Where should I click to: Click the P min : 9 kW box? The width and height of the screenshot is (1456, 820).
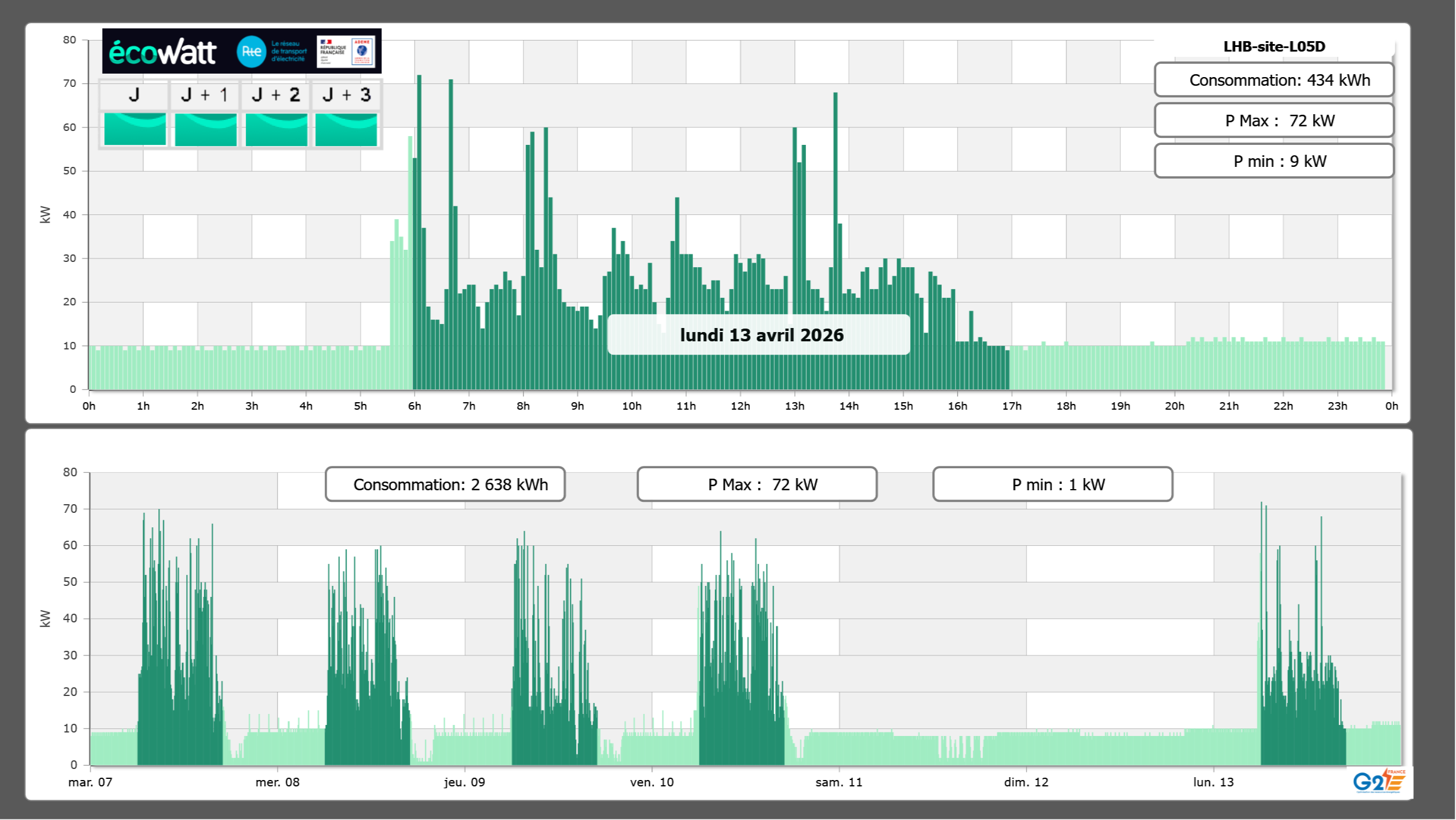coord(1273,161)
